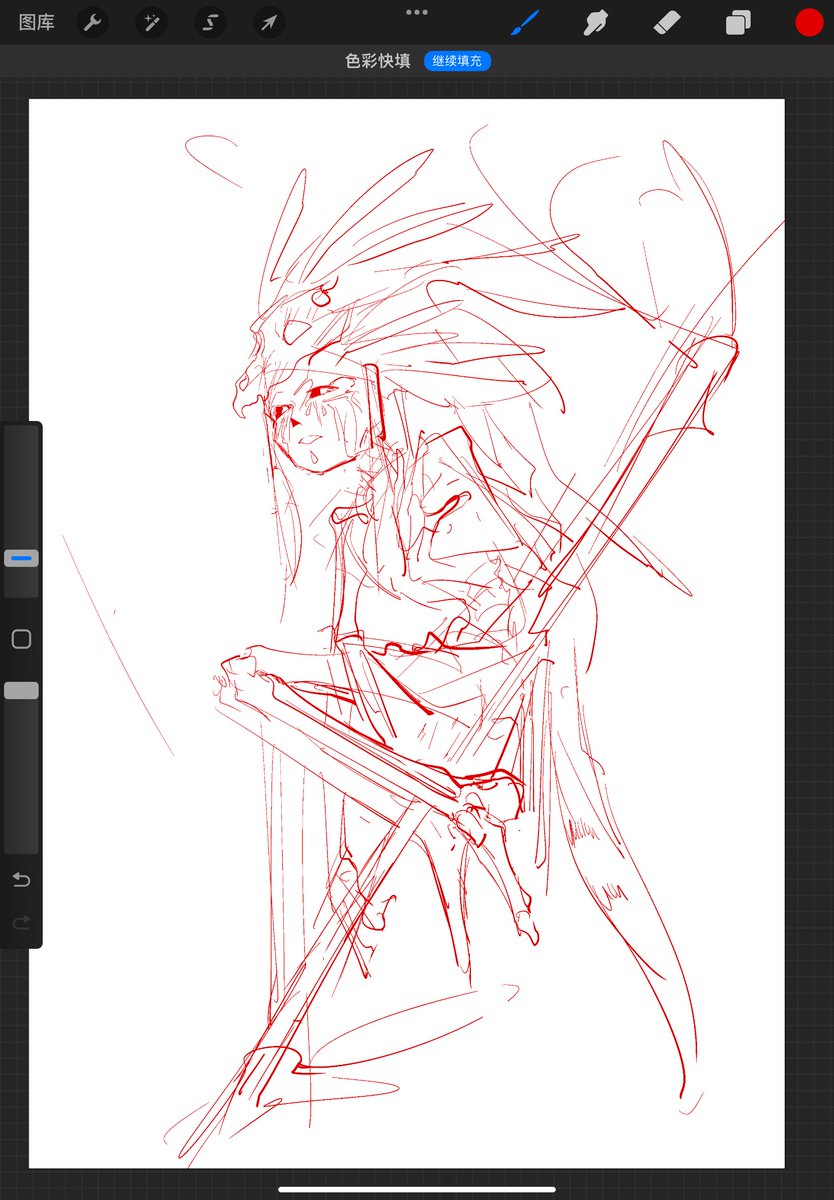Viewport: 834px width, 1200px height.
Task: Click the brush opacity slider handle
Action: click(x=21, y=690)
